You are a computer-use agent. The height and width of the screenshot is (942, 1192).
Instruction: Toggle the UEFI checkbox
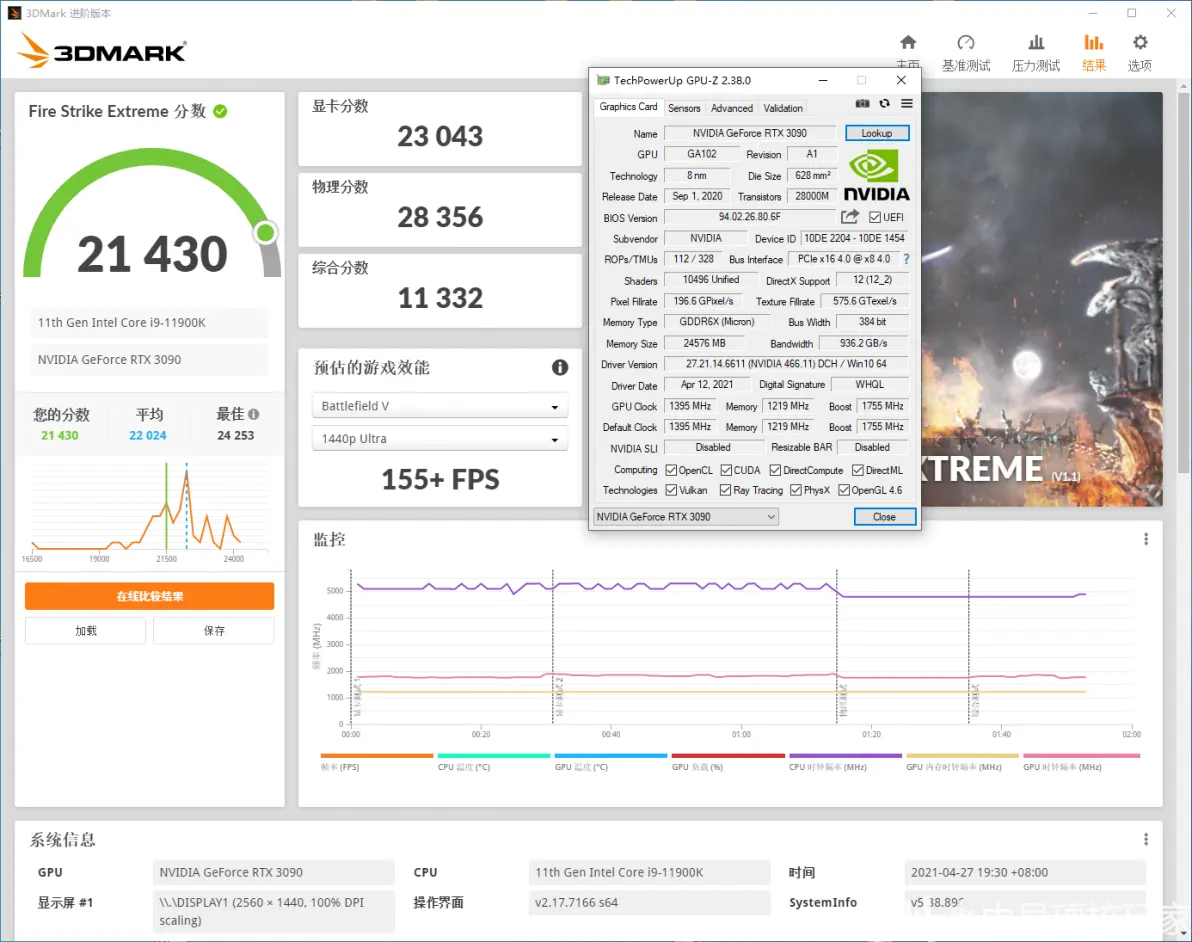pos(875,217)
